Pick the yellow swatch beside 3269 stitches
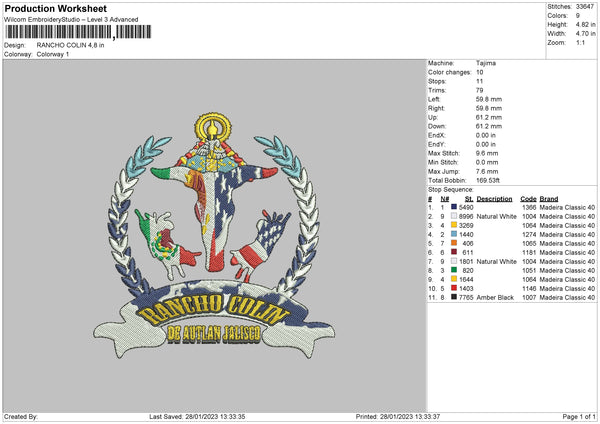Screen dimensions: 600x424 [x=454, y=225]
